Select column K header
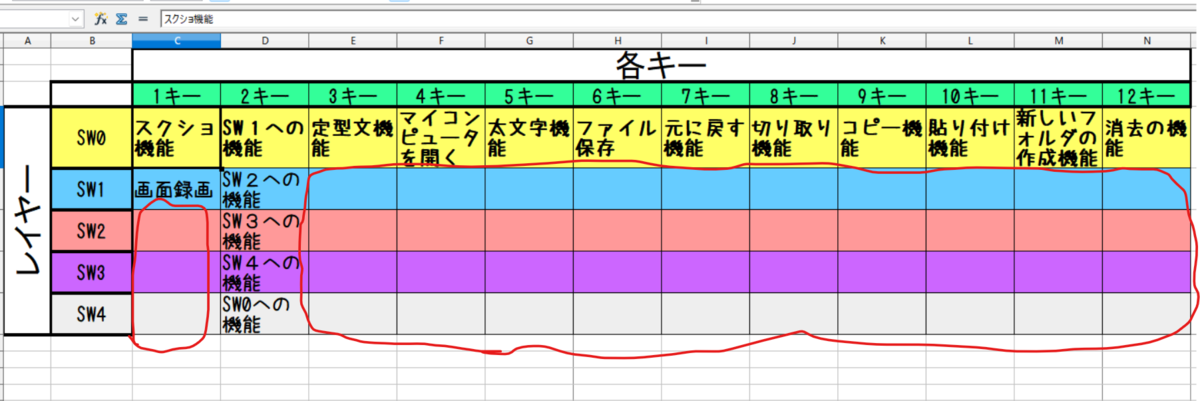Image resolution: width=1200 pixels, height=401 pixels. click(882, 40)
